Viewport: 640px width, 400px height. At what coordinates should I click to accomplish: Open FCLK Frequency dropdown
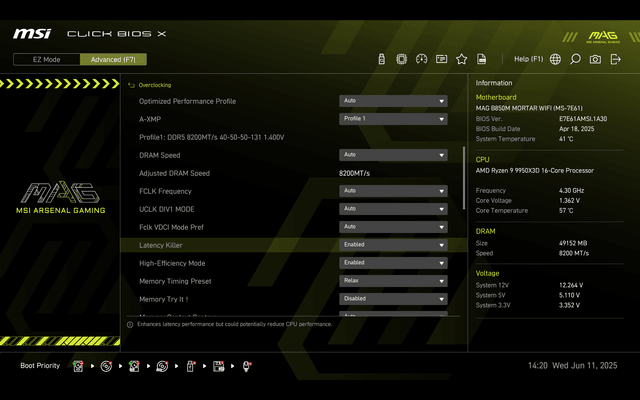393,191
